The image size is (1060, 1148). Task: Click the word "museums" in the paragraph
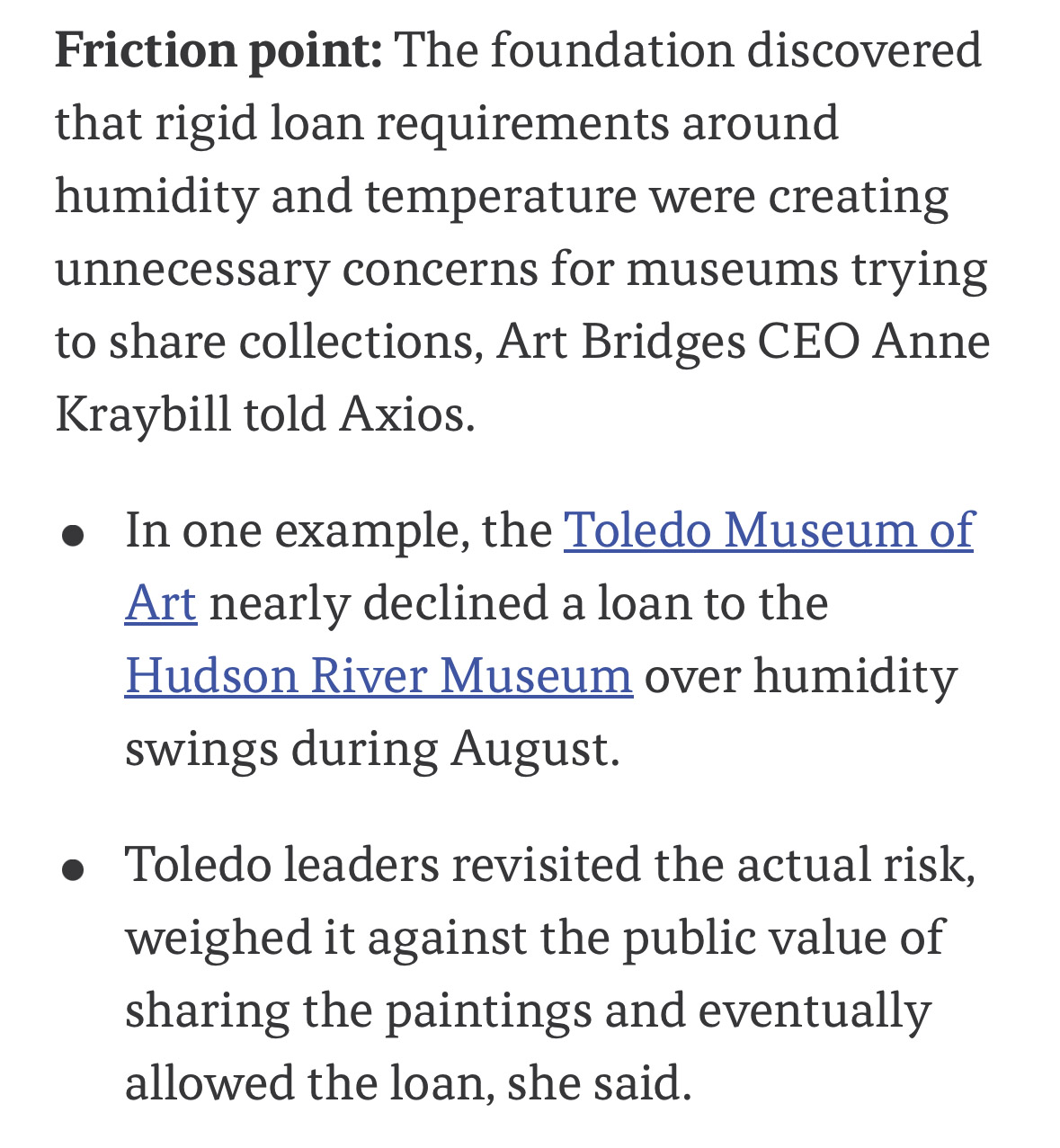(732, 270)
